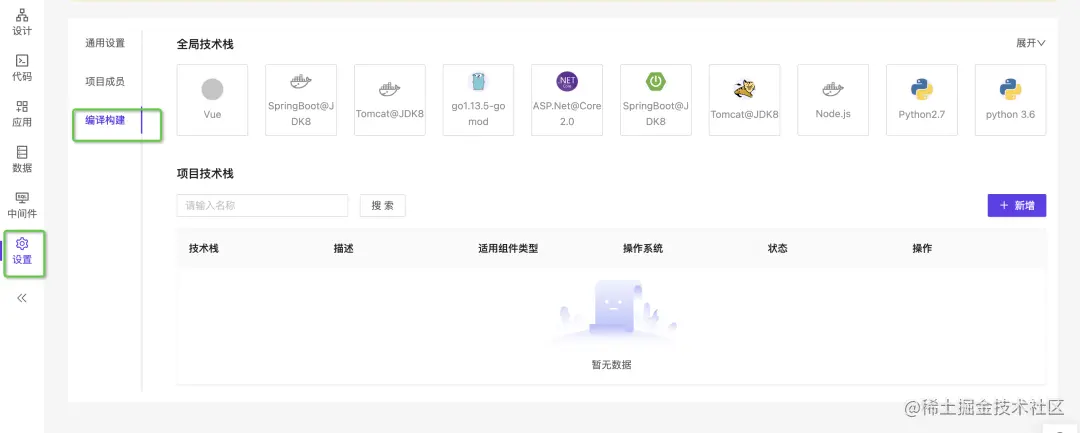
Task: Select the go1.13.5-gomod card
Action: point(478,100)
